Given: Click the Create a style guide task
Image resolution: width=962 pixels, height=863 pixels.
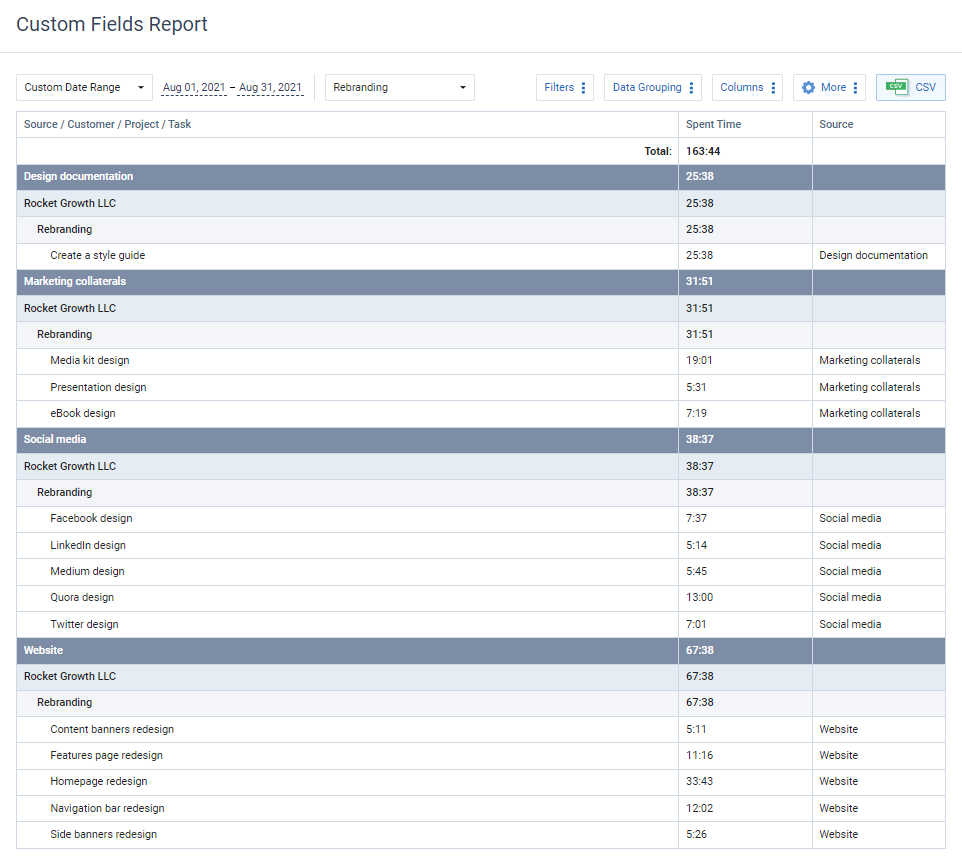Looking at the screenshot, I should tap(98, 256).
